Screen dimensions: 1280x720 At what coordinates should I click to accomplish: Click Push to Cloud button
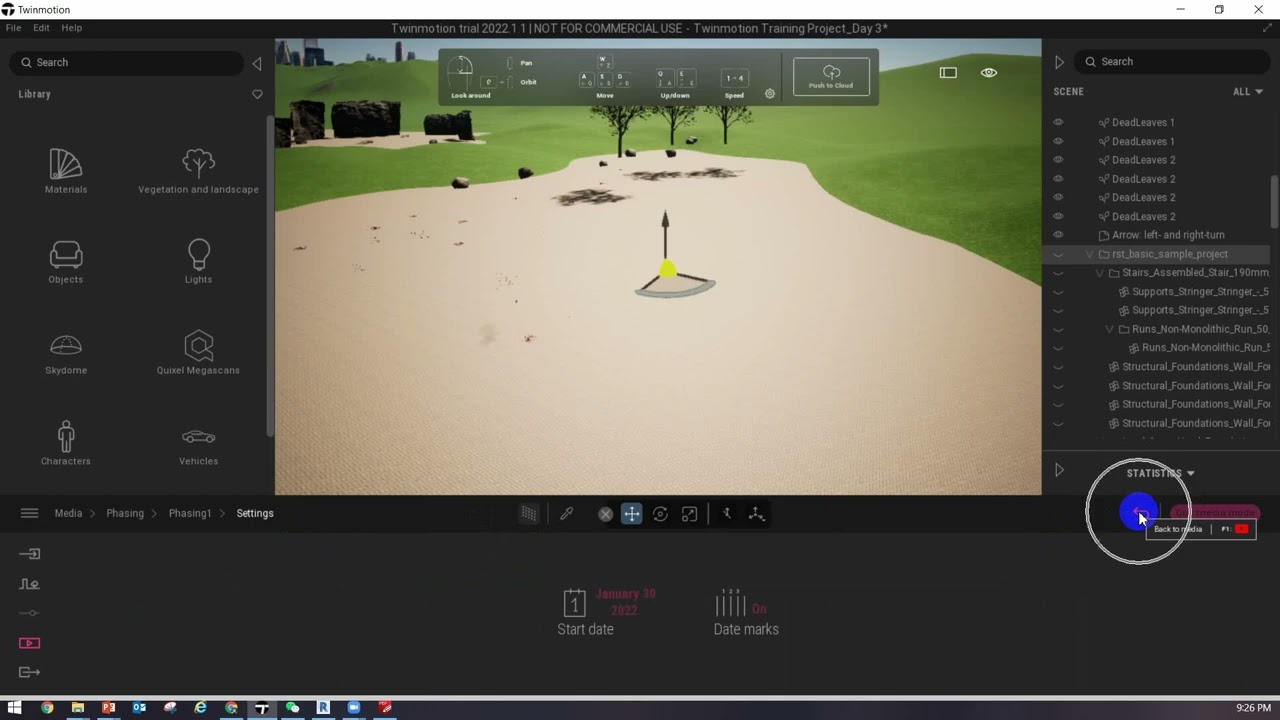[x=831, y=76]
